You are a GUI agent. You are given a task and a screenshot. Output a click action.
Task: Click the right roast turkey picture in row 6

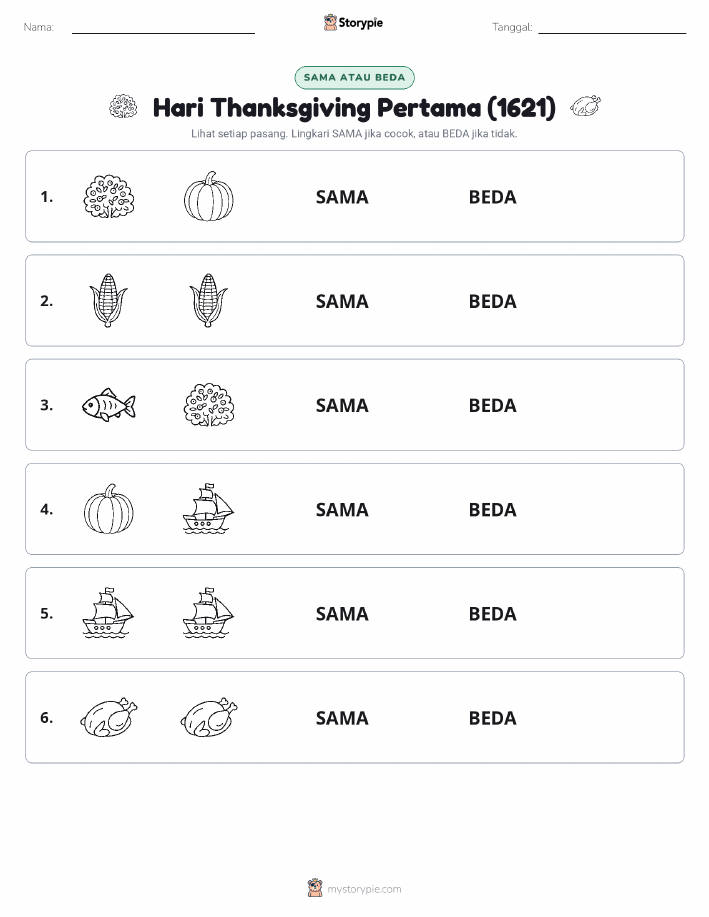point(209,717)
